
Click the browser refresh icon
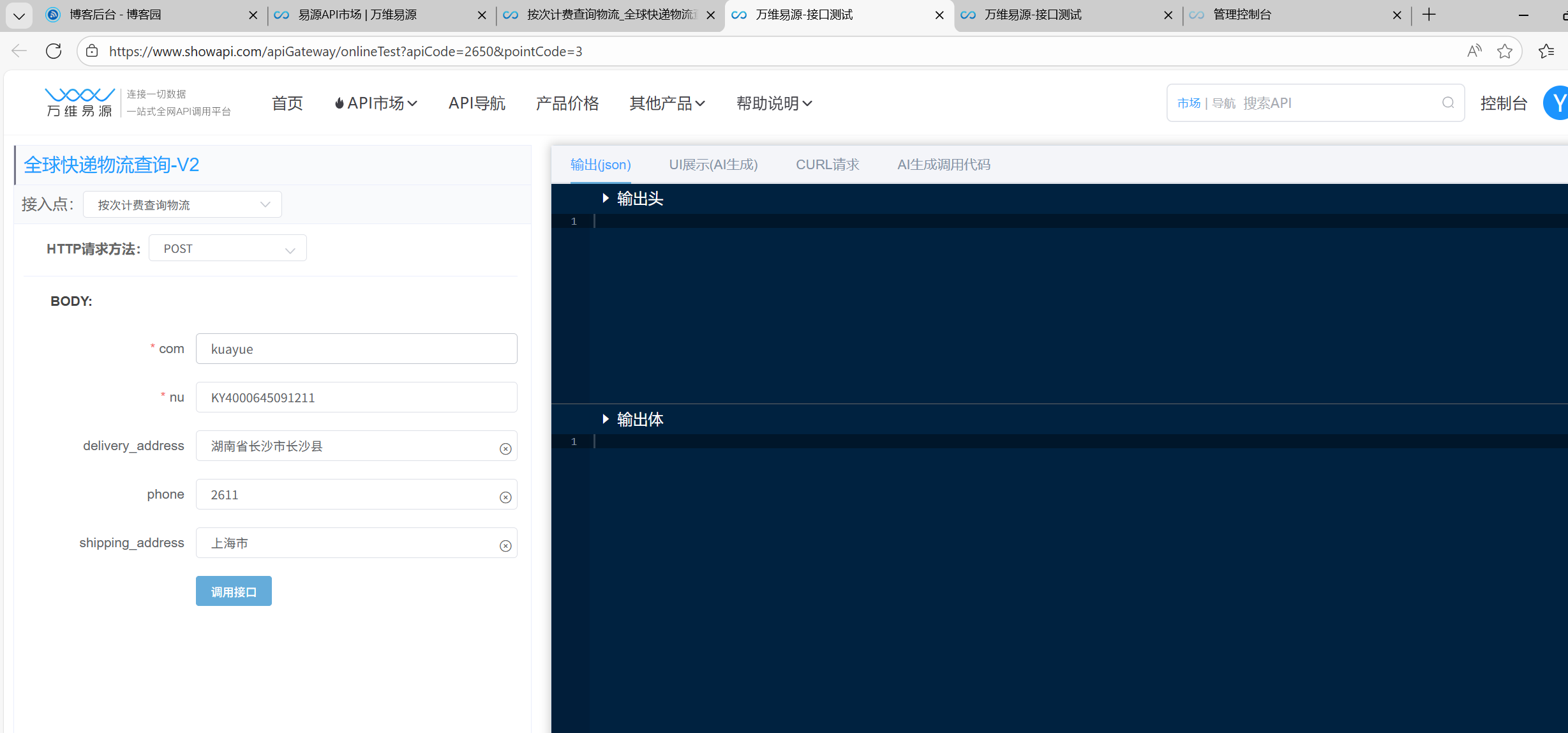point(54,51)
